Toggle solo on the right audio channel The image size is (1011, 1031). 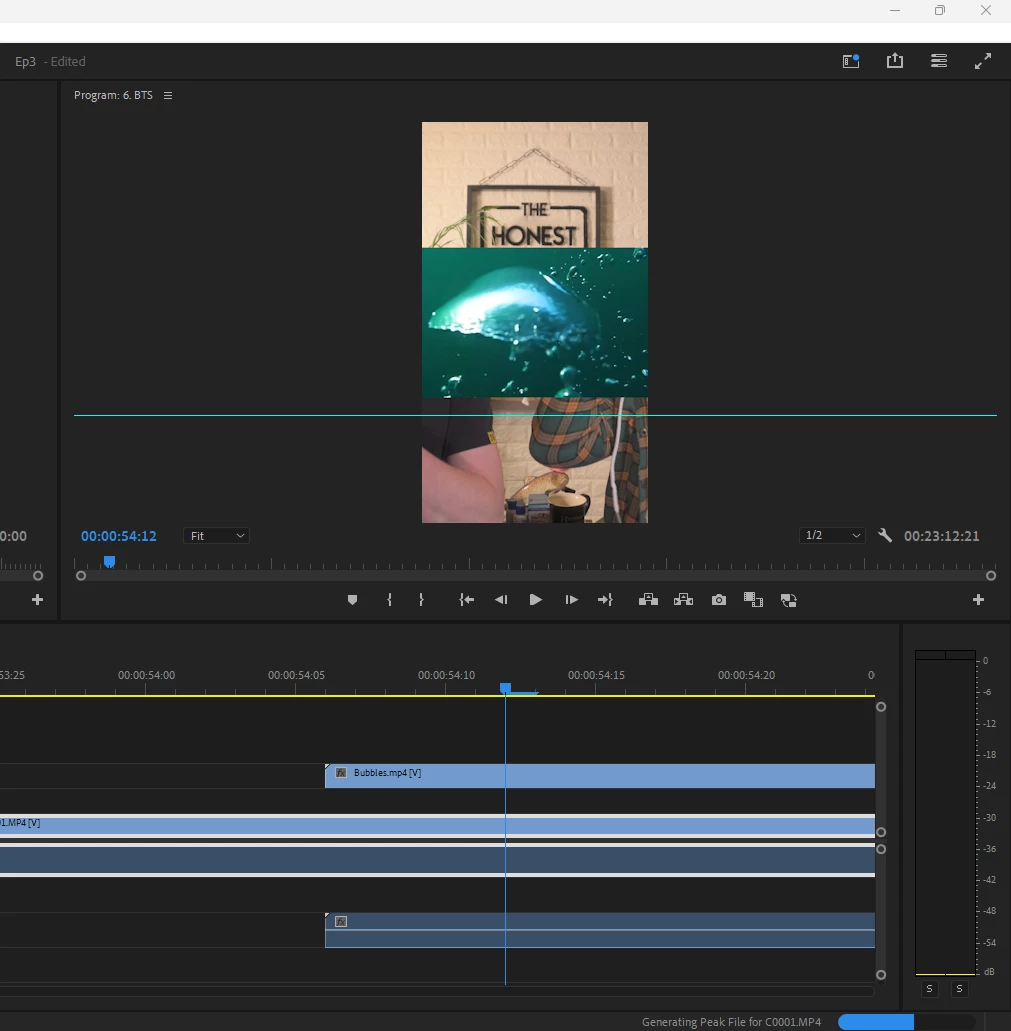(x=959, y=989)
